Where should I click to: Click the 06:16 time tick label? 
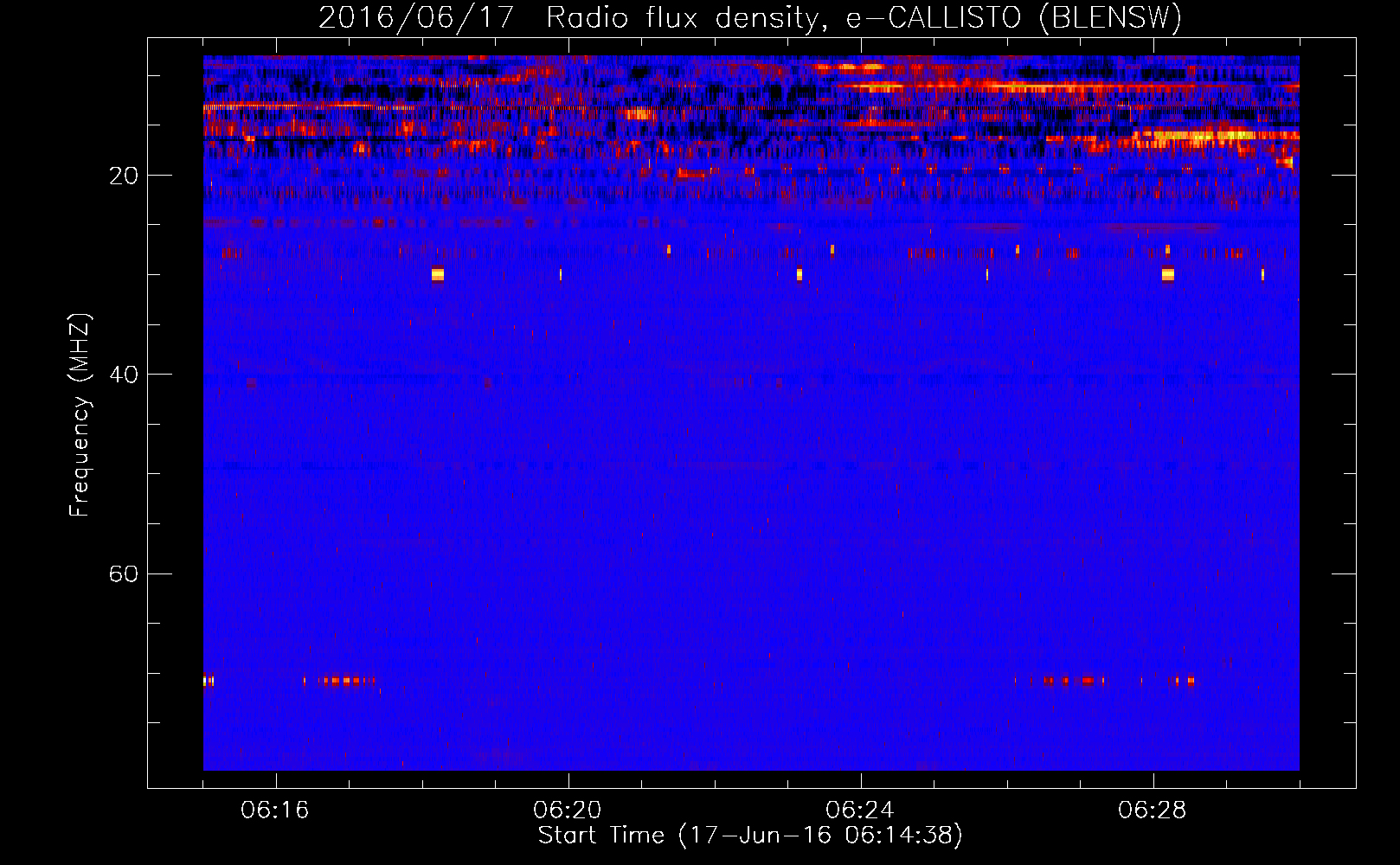(x=274, y=811)
